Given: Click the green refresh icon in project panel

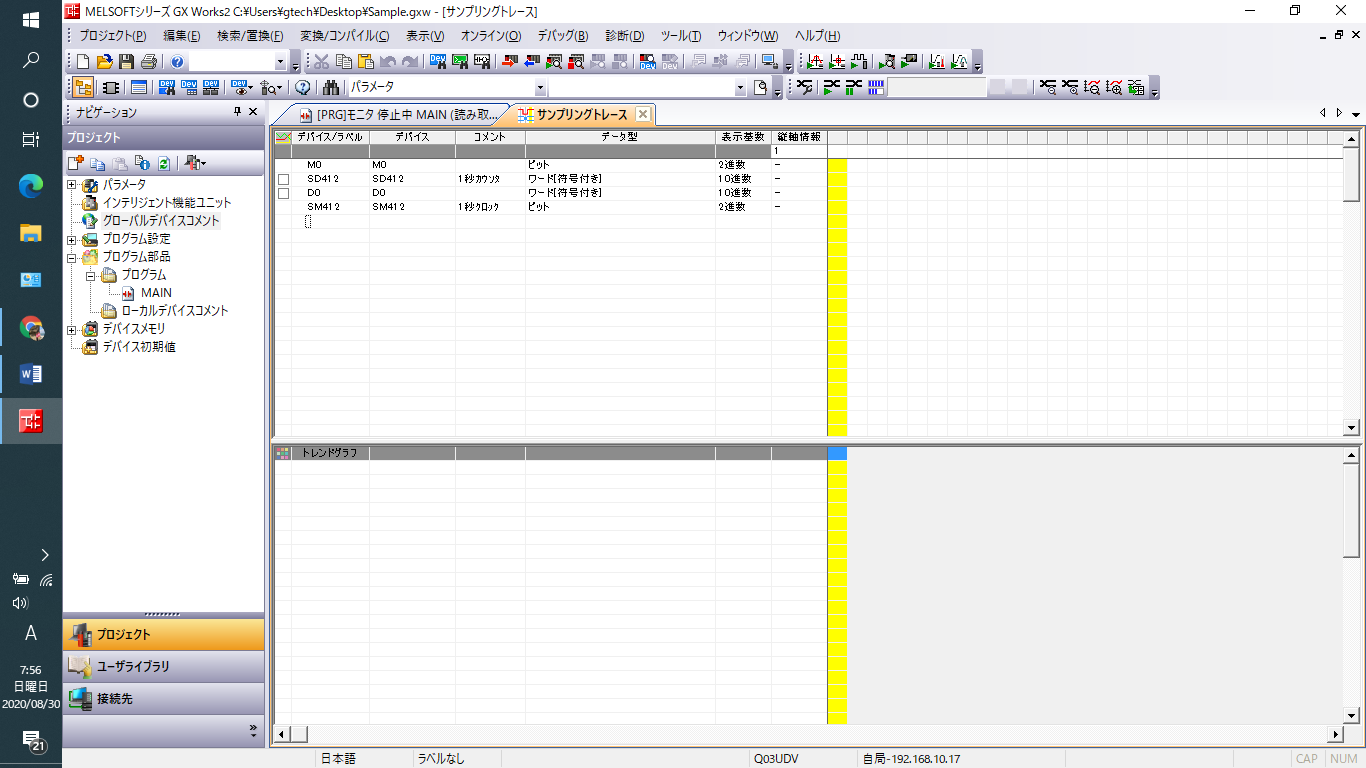Looking at the screenshot, I should point(163,163).
